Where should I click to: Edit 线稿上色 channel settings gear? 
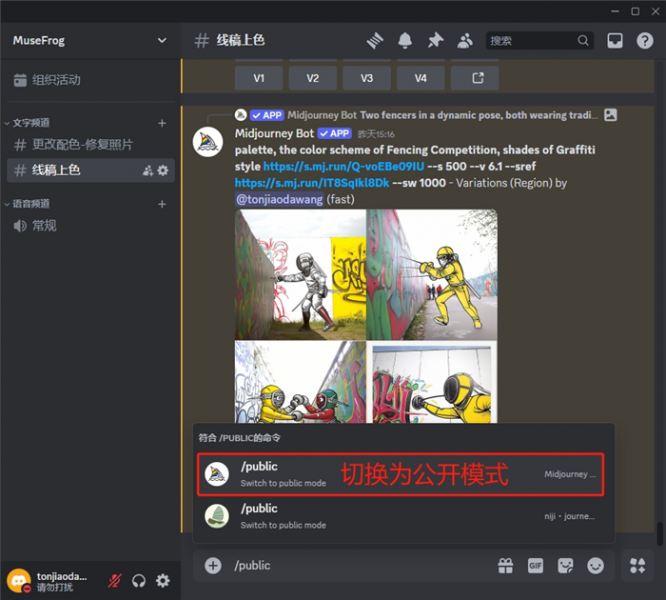click(x=163, y=170)
